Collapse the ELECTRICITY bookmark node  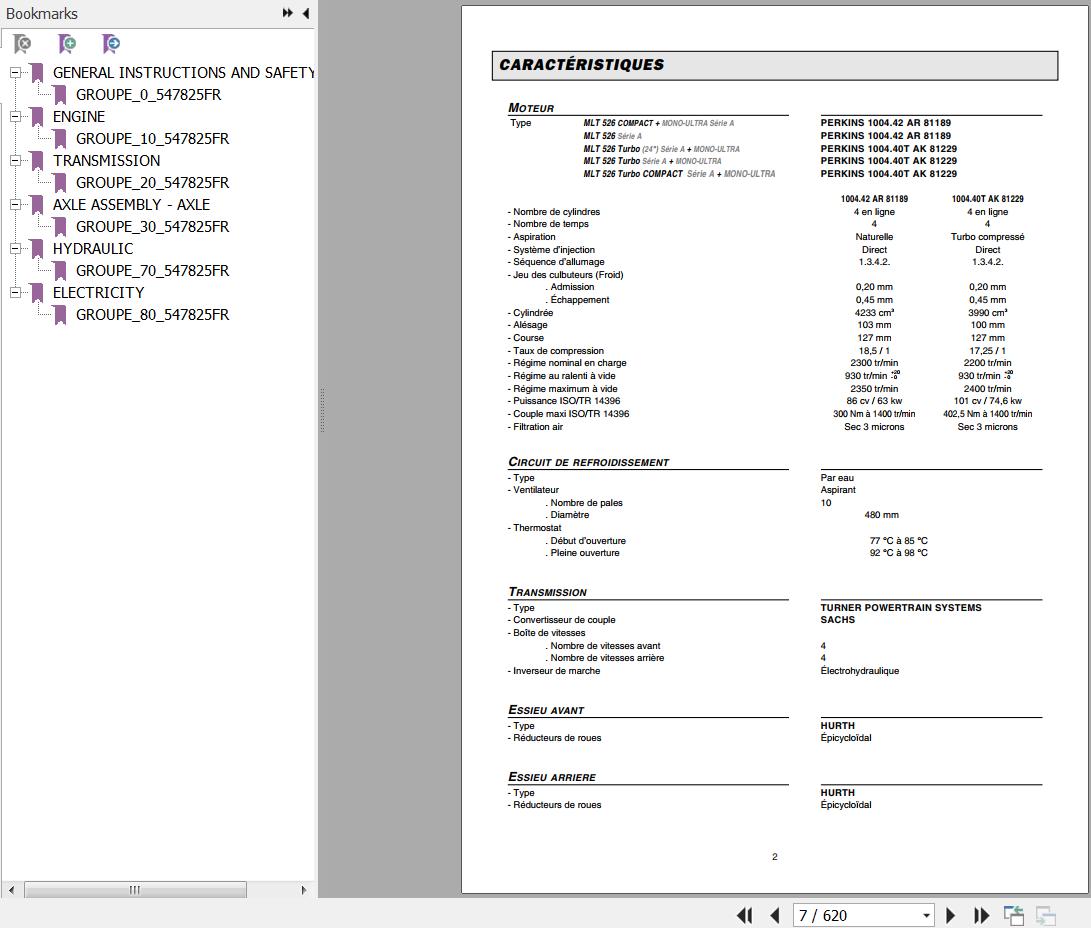[15, 292]
